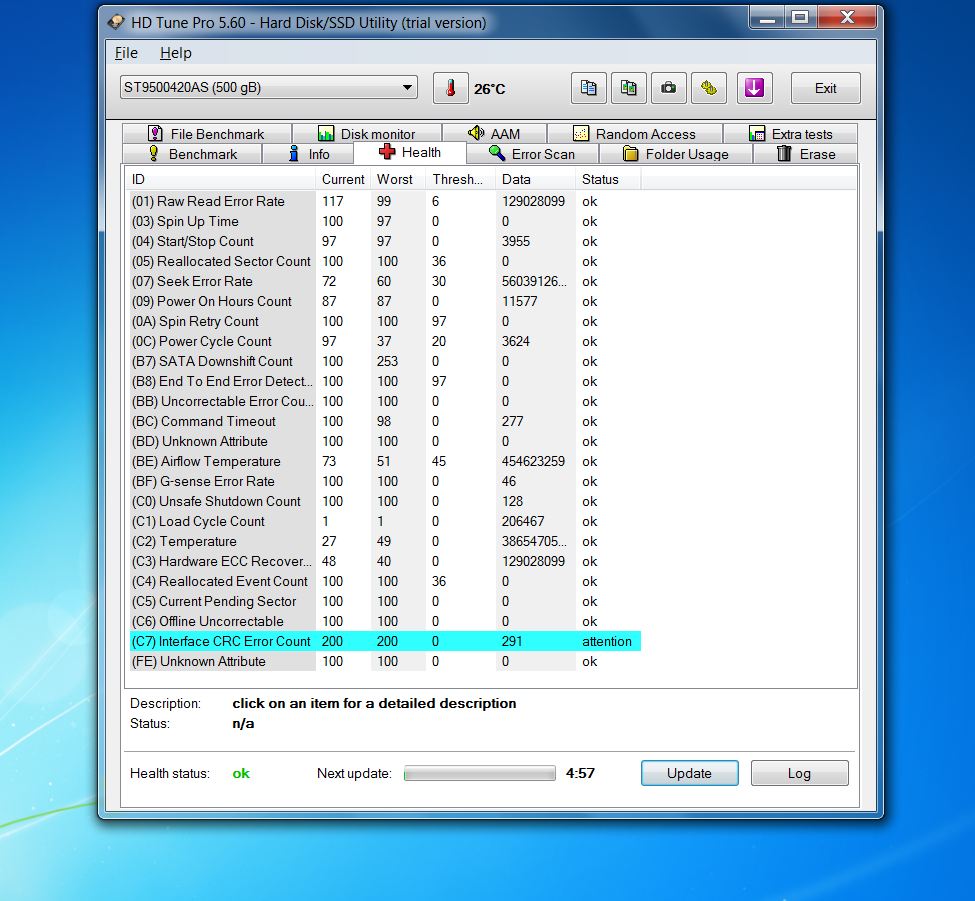Select the Health tab
The image size is (975, 901).
pyautogui.click(x=410, y=152)
